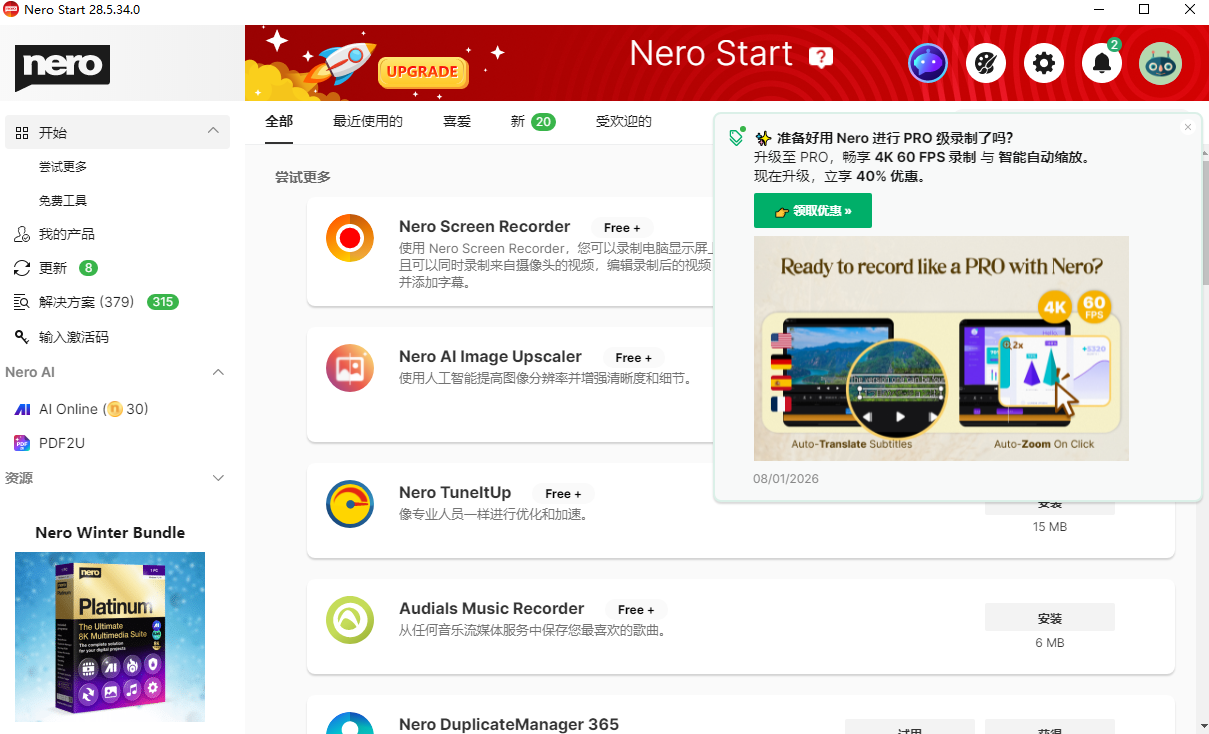Click the Nero TuneItUp title
The height and width of the screenshot is (734, 1209).
point(455,492)
